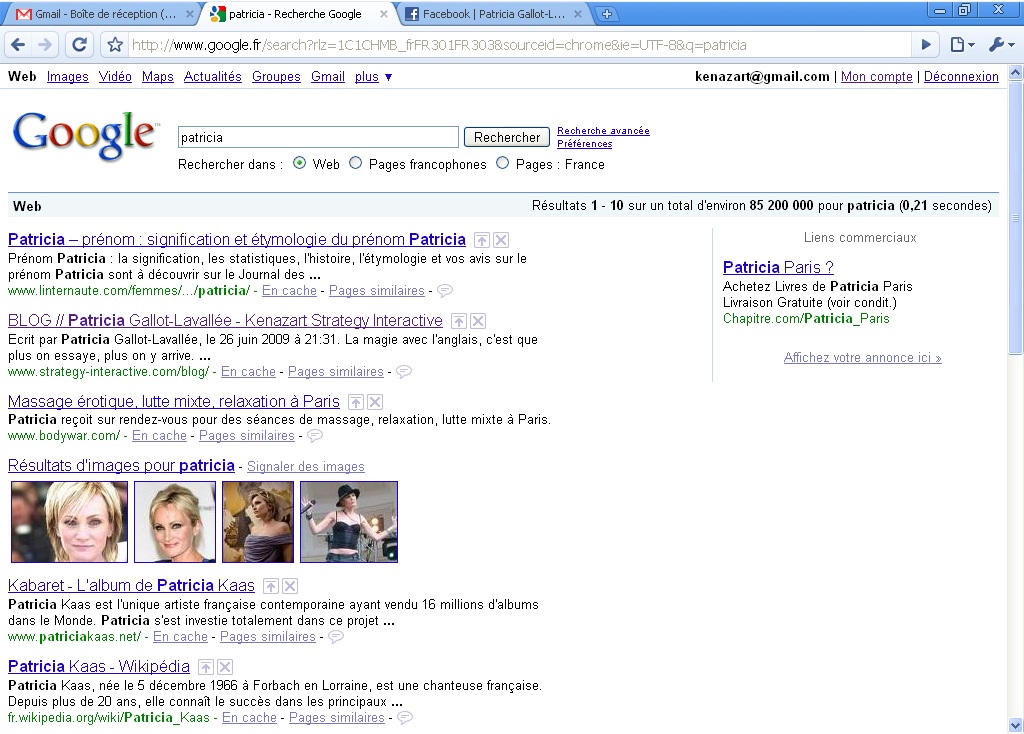Click the vertical scrollbar up arrow
The height and width of the screenshot is (734, 1024).
1016,72
